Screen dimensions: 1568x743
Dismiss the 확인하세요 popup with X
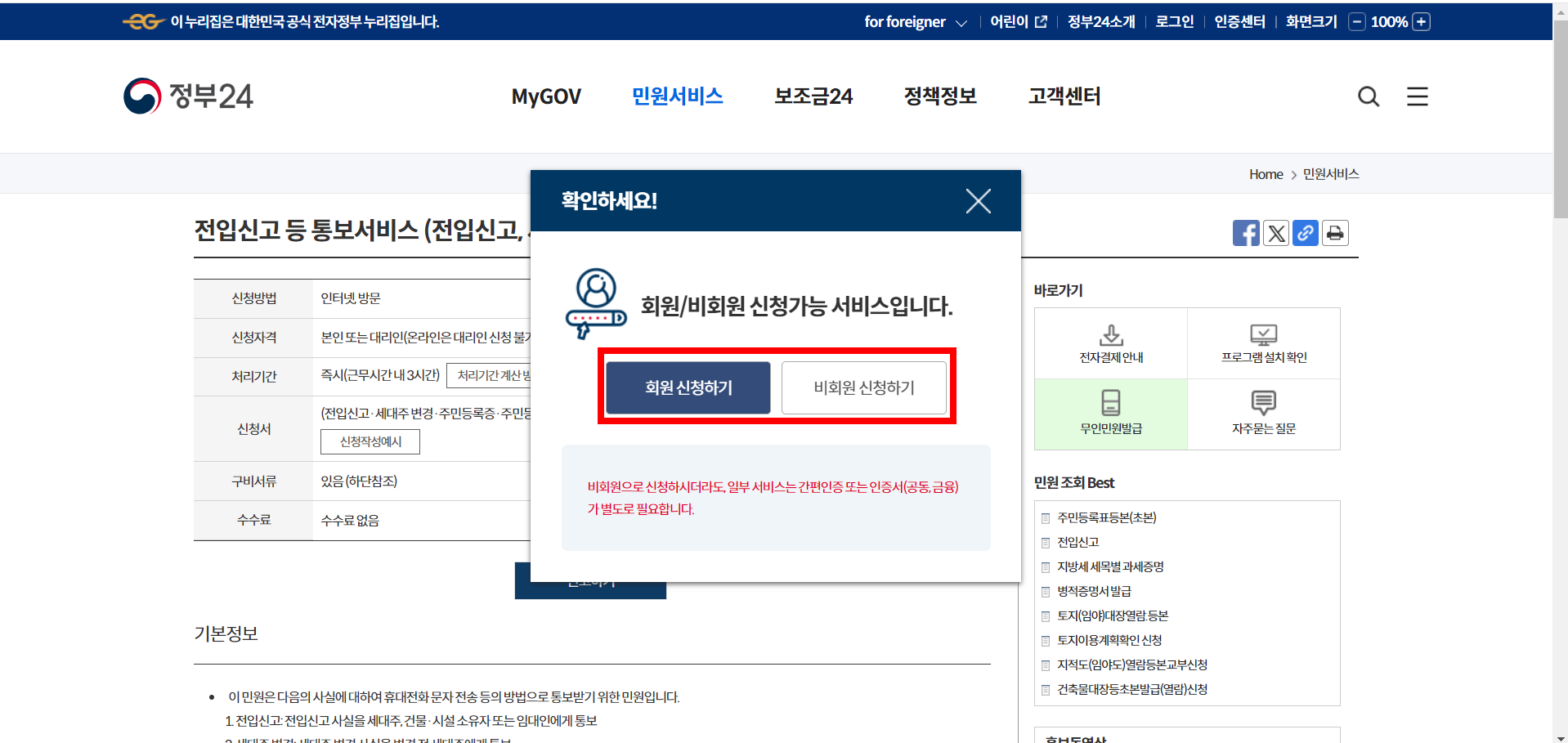(x=978, y=200)
